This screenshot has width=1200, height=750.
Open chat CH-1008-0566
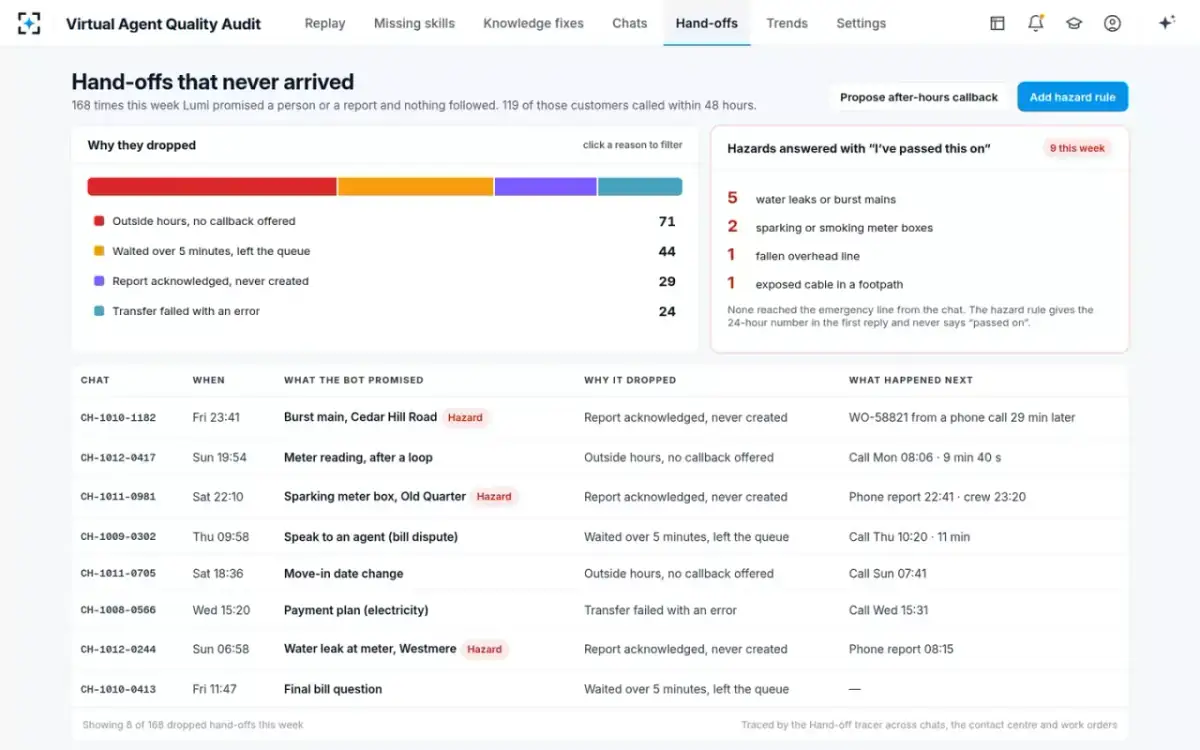tap(118, 610)
